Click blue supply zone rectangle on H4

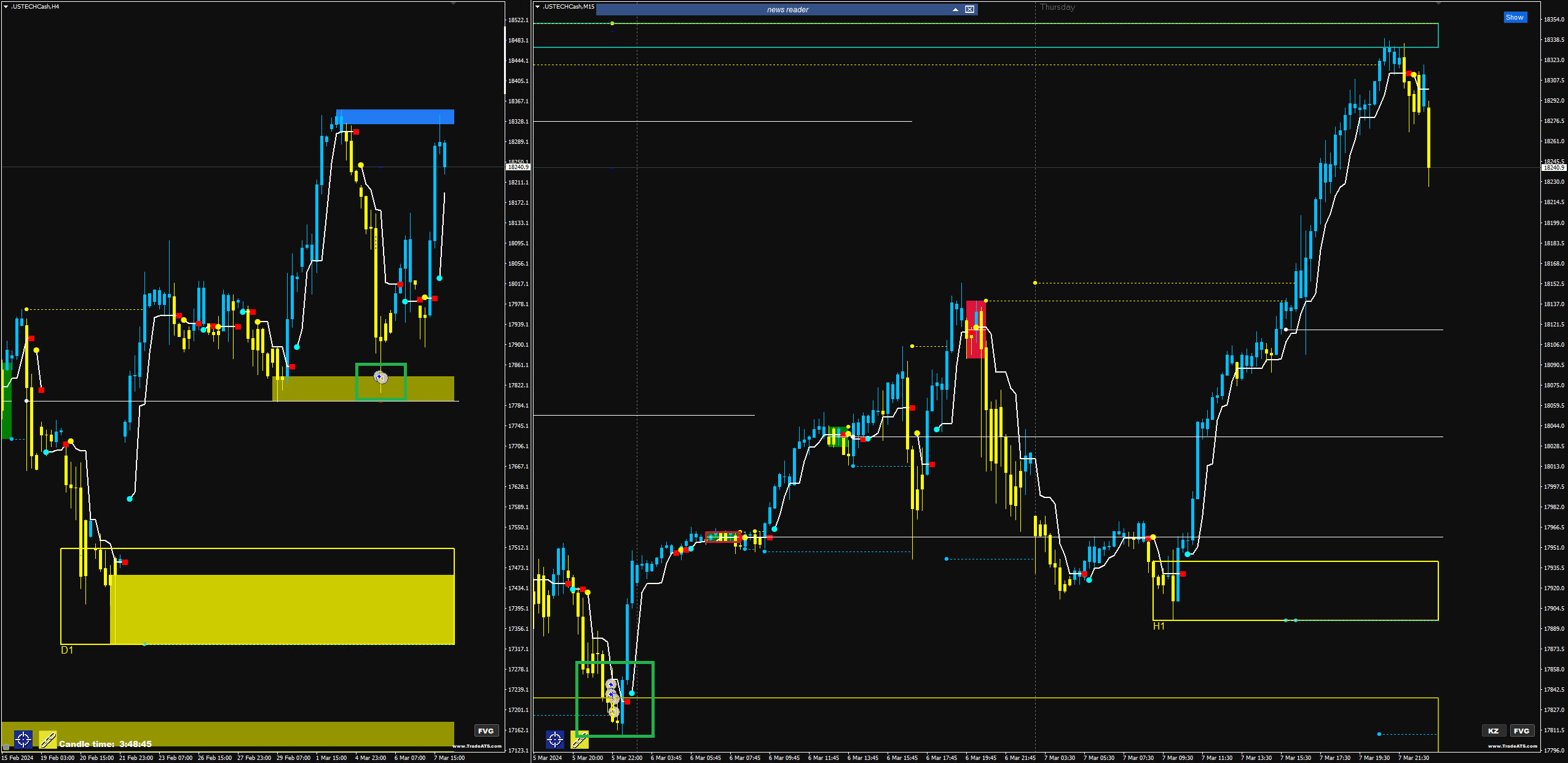coord(395,117)
